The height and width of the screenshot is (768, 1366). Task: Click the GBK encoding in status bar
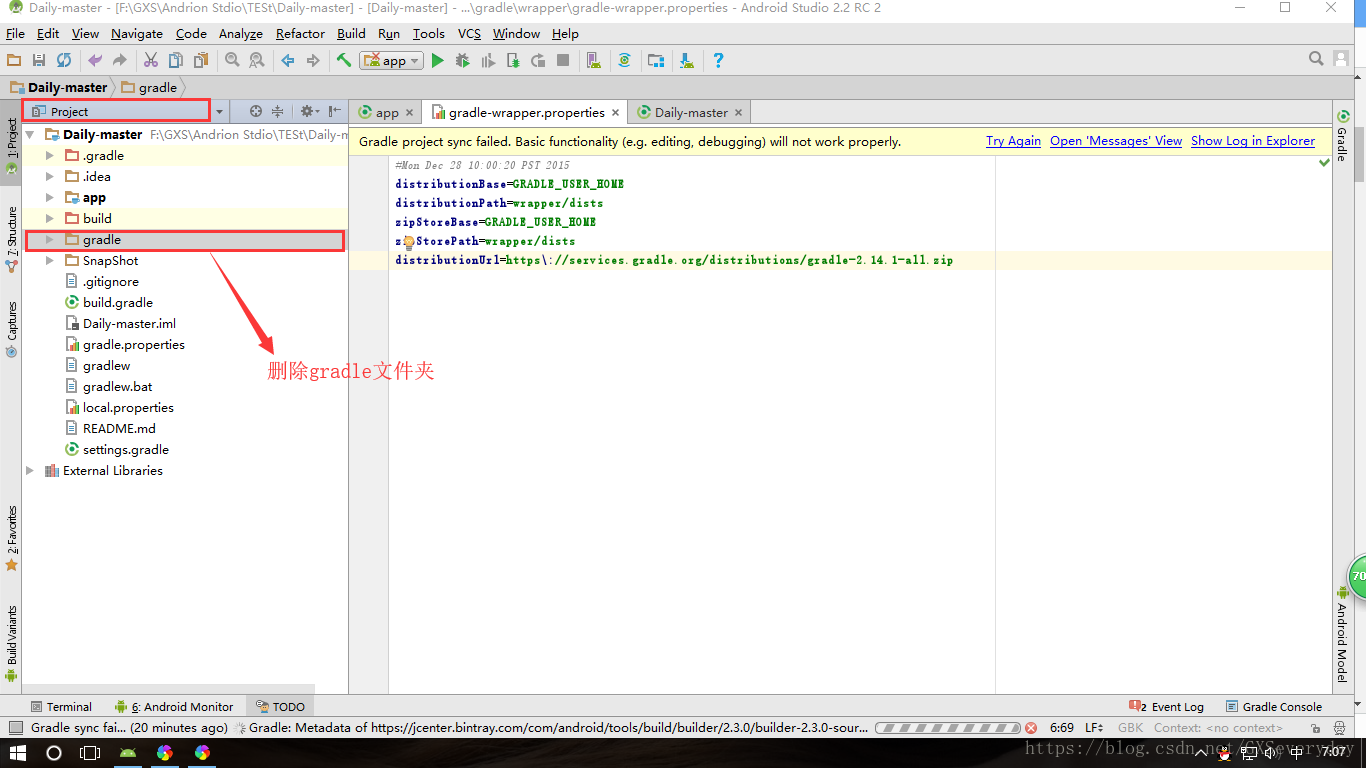pos(1130,728)
